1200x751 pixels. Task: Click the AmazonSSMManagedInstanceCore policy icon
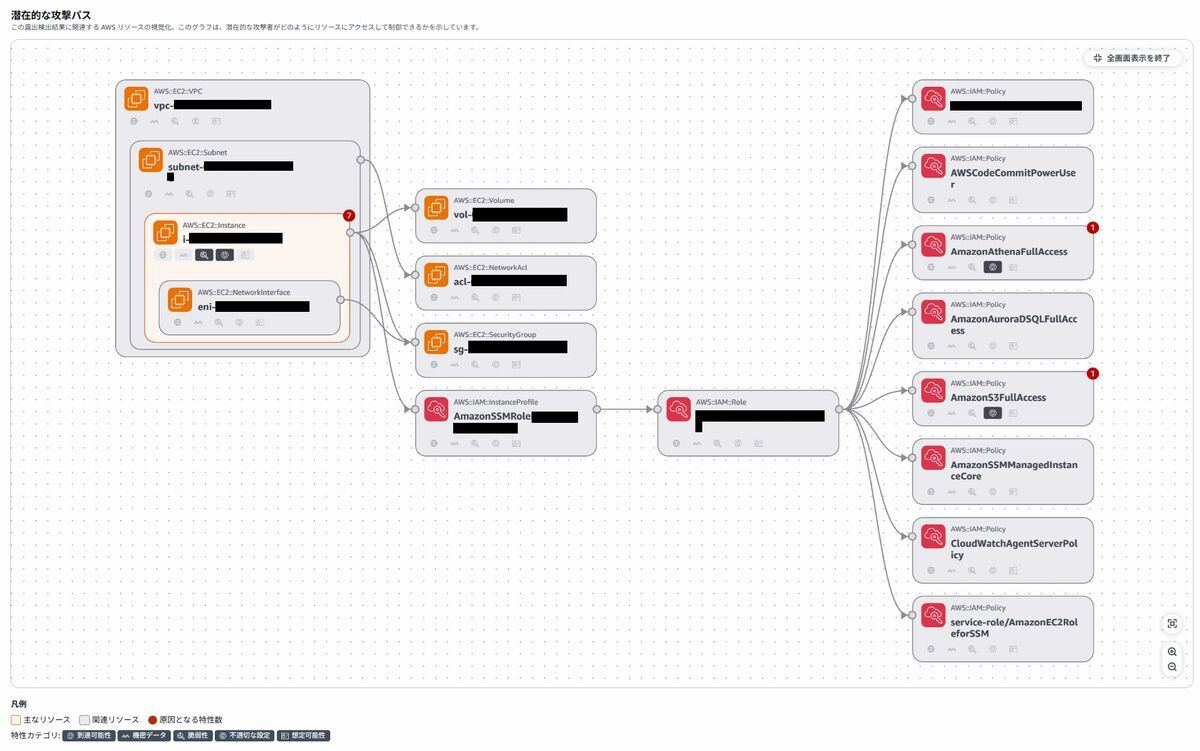[933, 457]
